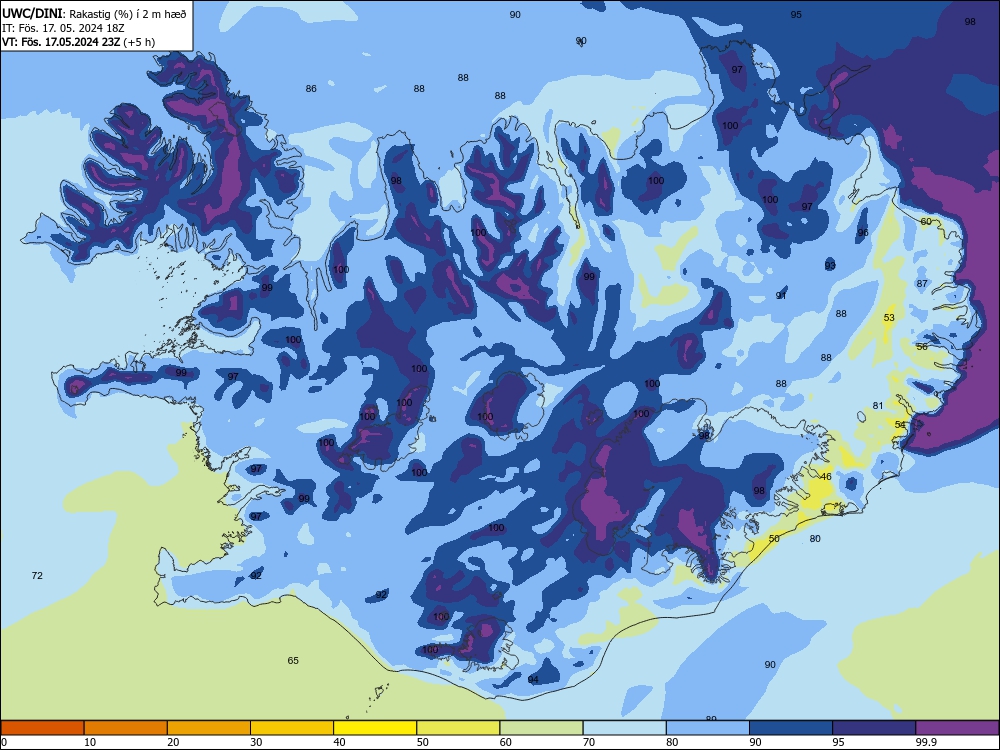Pick the amber 20–30 legend swatch

click(x=209, y=728)
